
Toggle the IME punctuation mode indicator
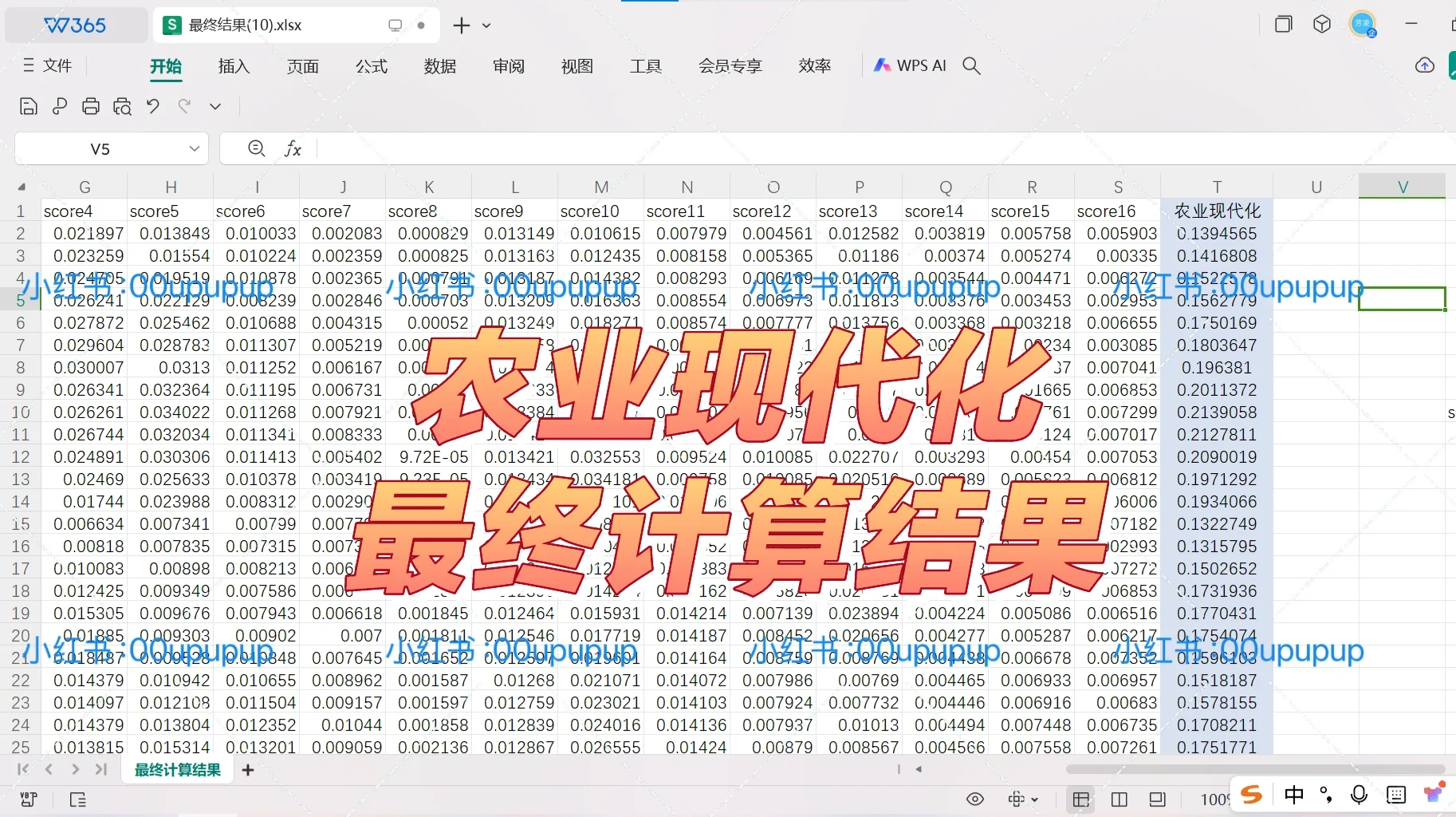click(1326, 795)
